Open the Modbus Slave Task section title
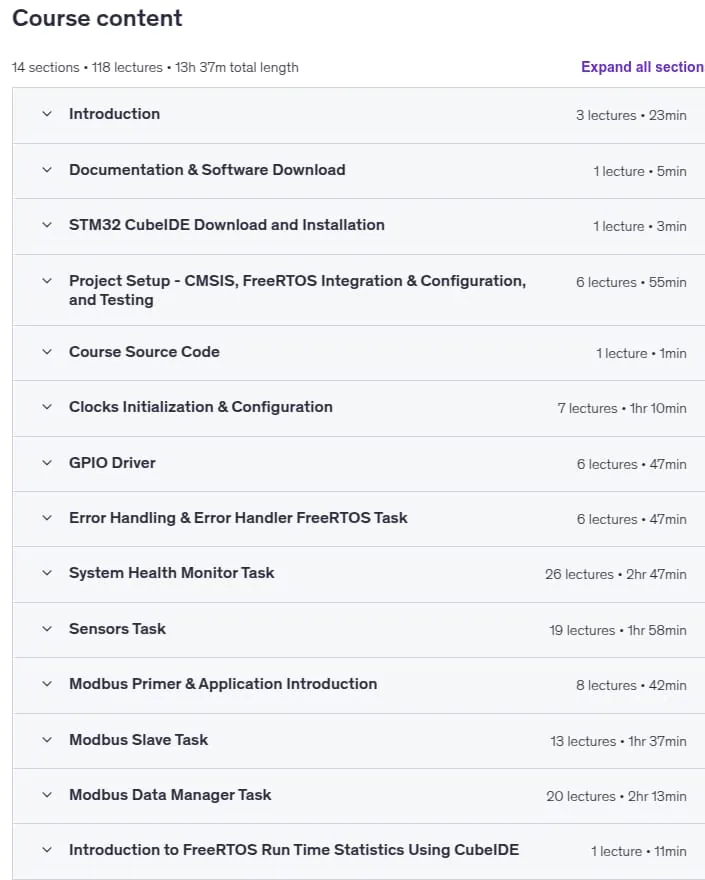Image resolution: width=705 pixels, height=880 pixels. pos(139,740)
